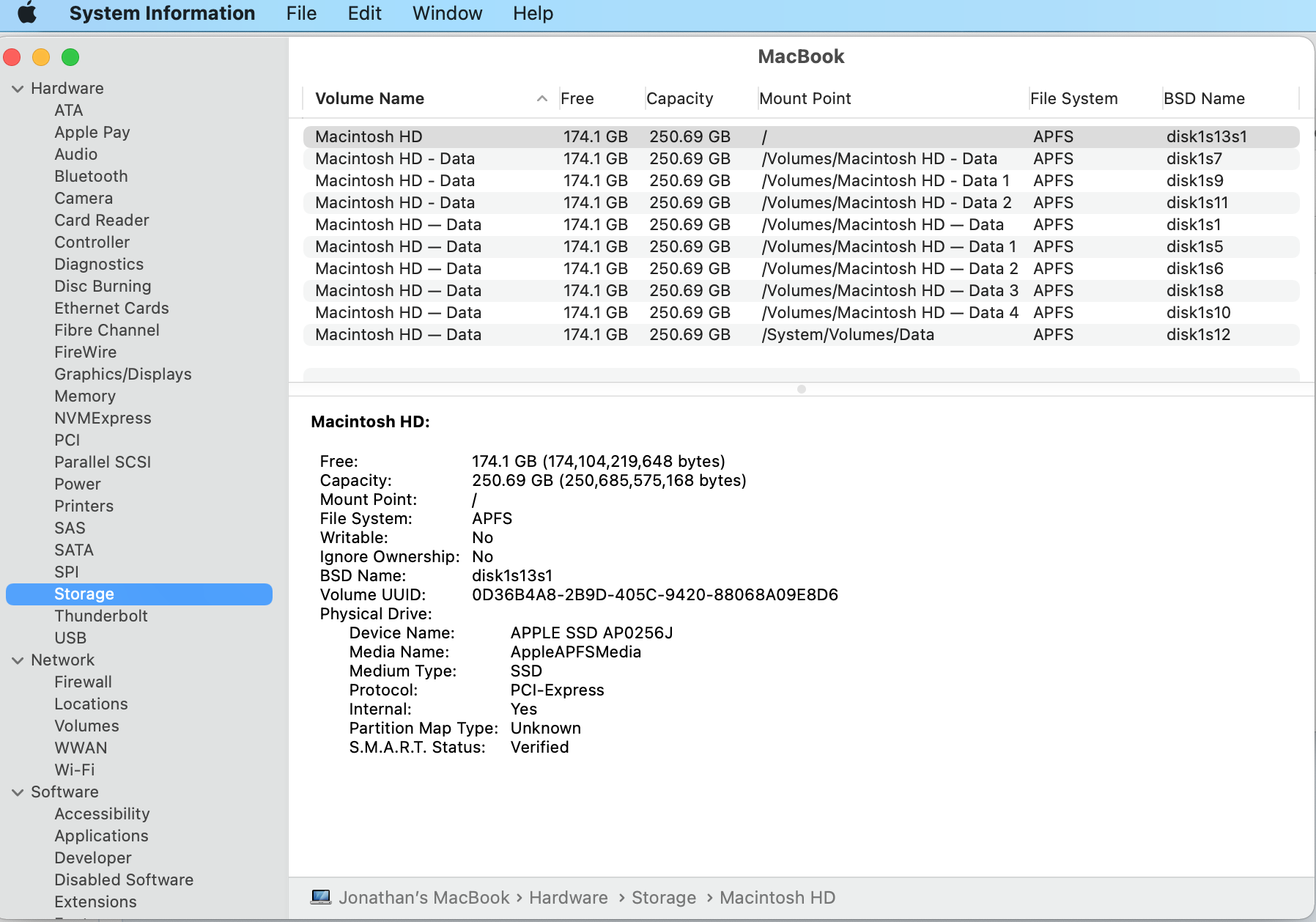Collapse the Software section
Image resolution: width=1316 pixels, height=922 pixels.
[18, 792]
